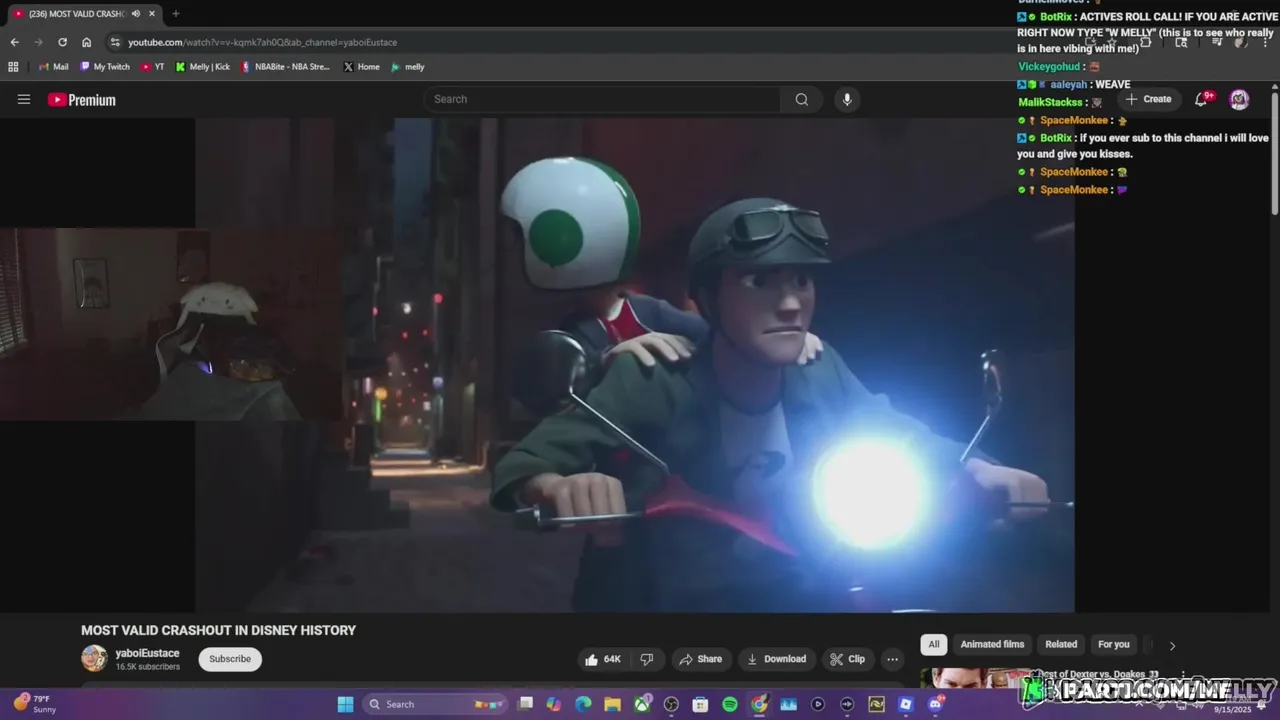The image size is (1280, 720).
Task: Open Microsoft Store from the taskbar
Action: tap(700, 704)
